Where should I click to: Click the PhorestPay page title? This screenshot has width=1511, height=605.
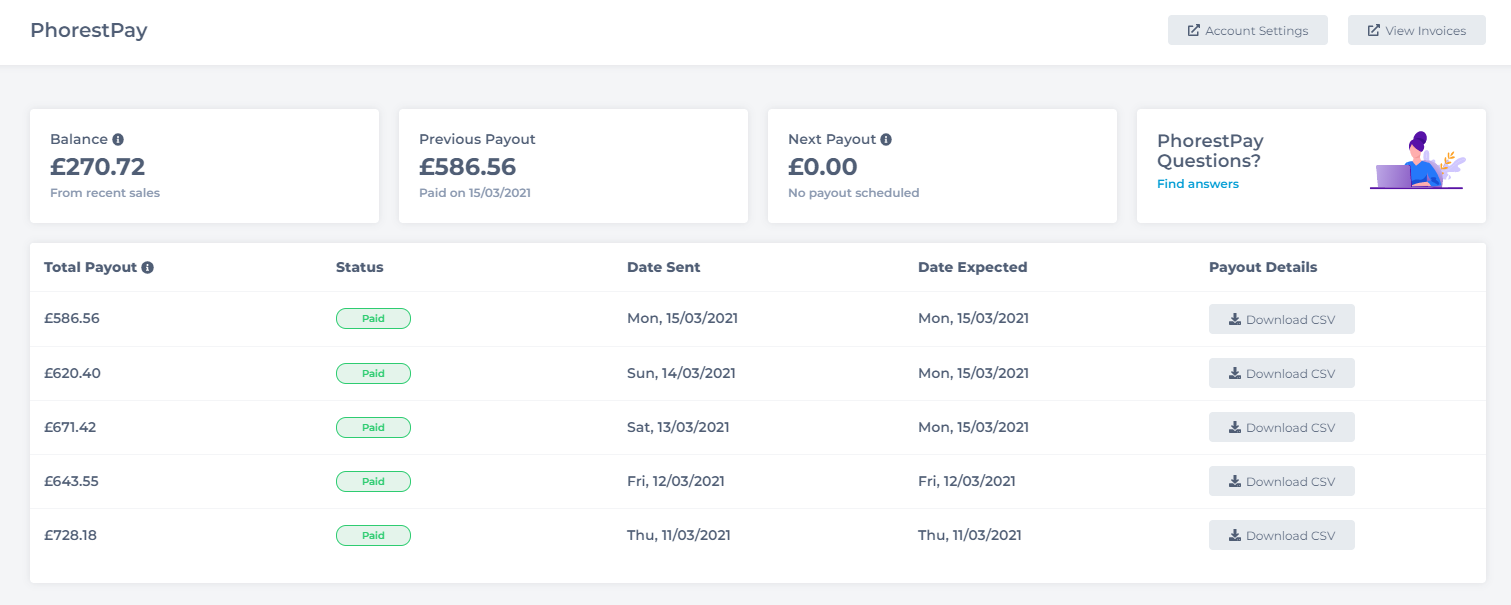[89, 30]
